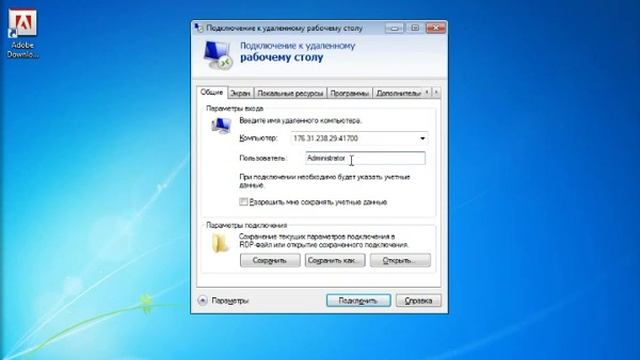This screenshot has width=640, height=360.
Task: Click the computer icon beside Параметры входа
Action: pos(221,126)
